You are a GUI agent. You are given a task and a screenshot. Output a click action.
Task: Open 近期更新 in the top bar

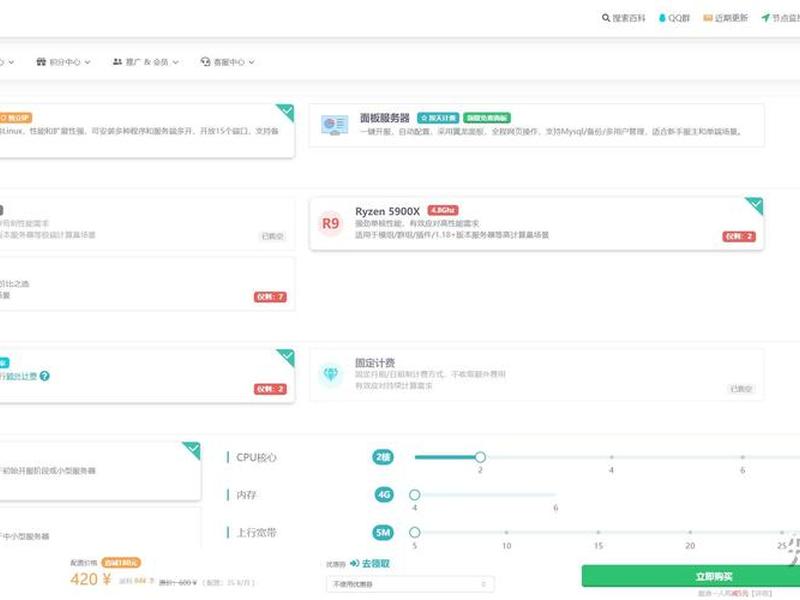(726, 18)
